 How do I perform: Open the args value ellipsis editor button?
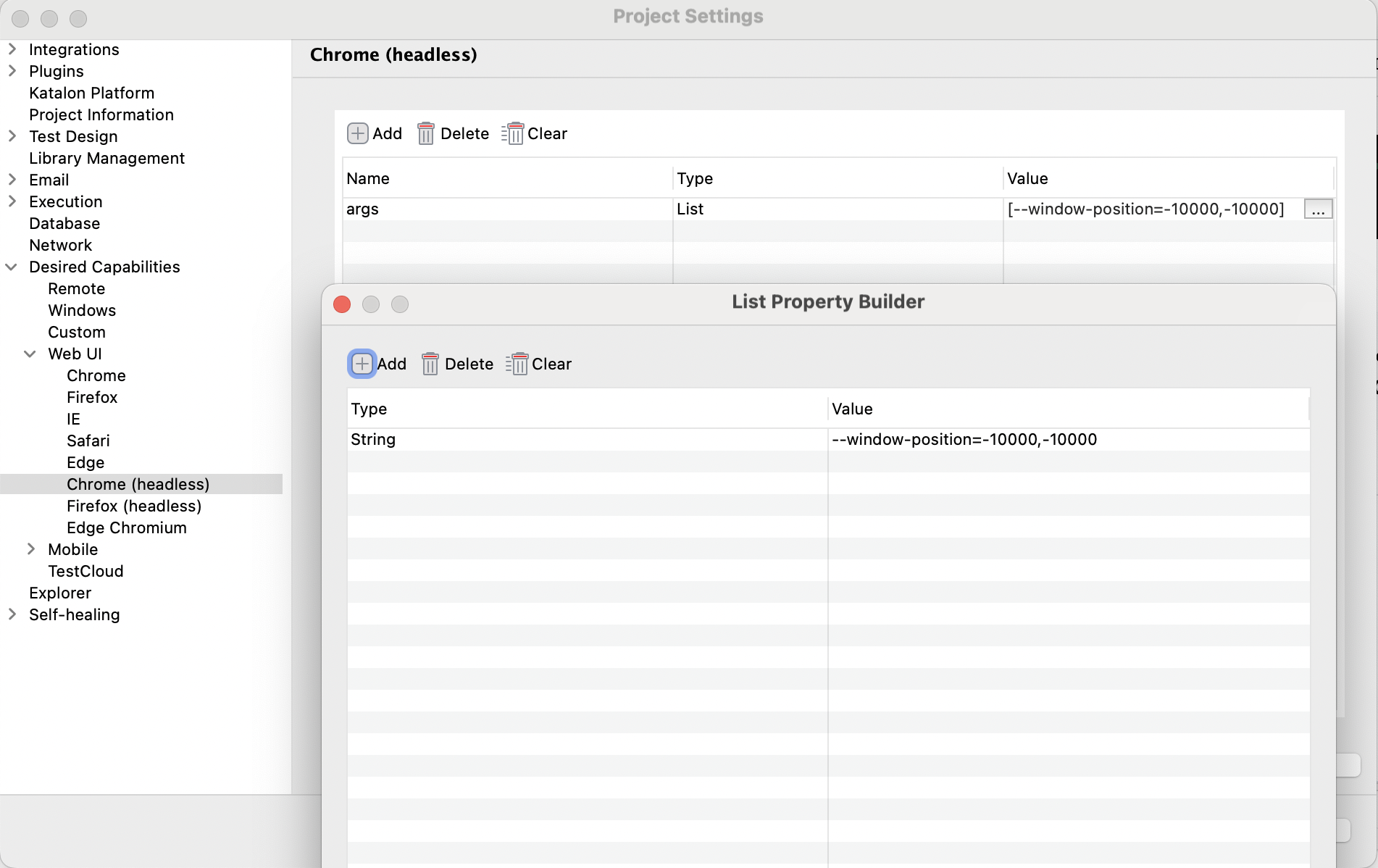tap(1317, 209)
